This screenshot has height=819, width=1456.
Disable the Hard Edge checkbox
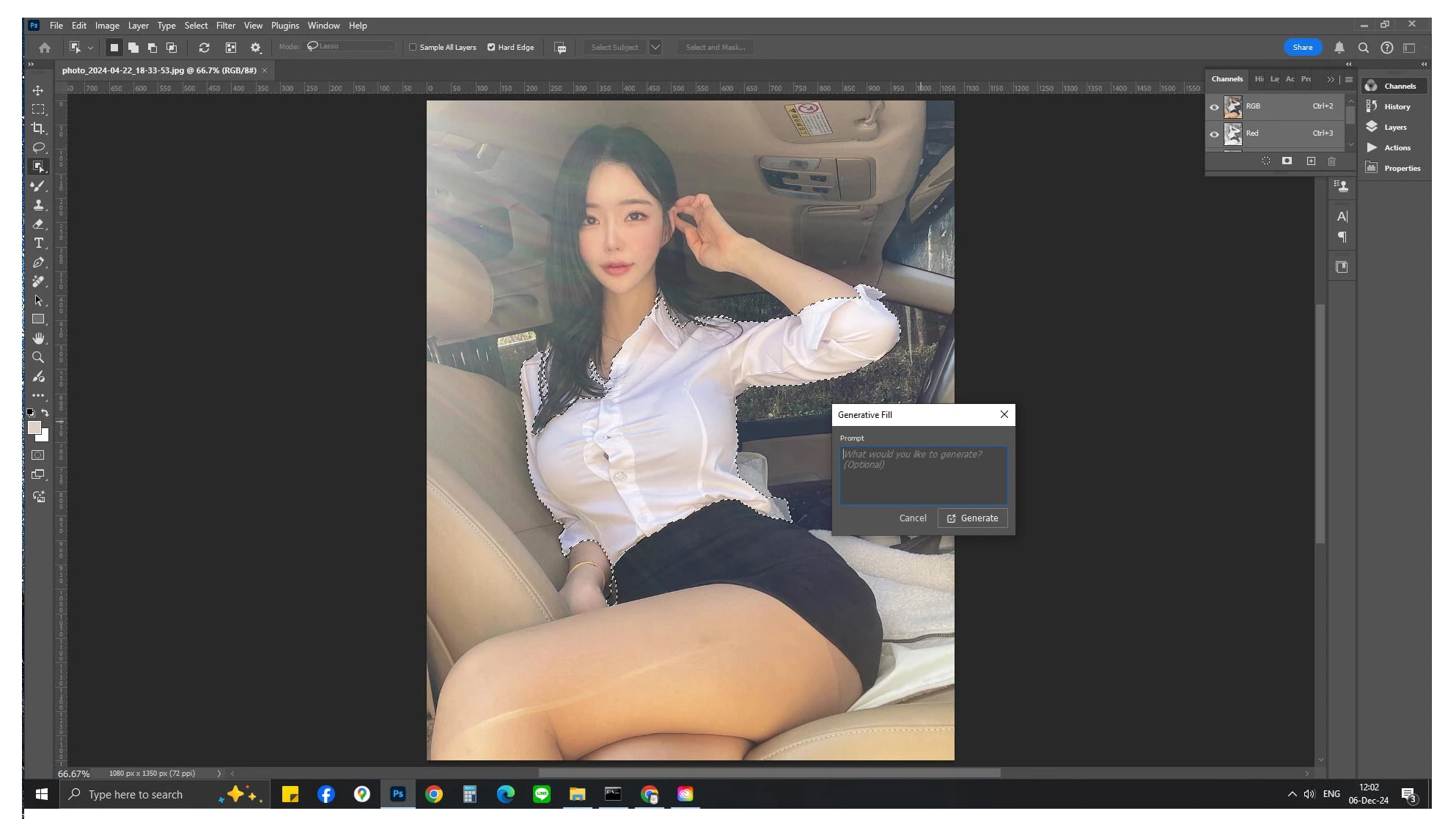491,47
